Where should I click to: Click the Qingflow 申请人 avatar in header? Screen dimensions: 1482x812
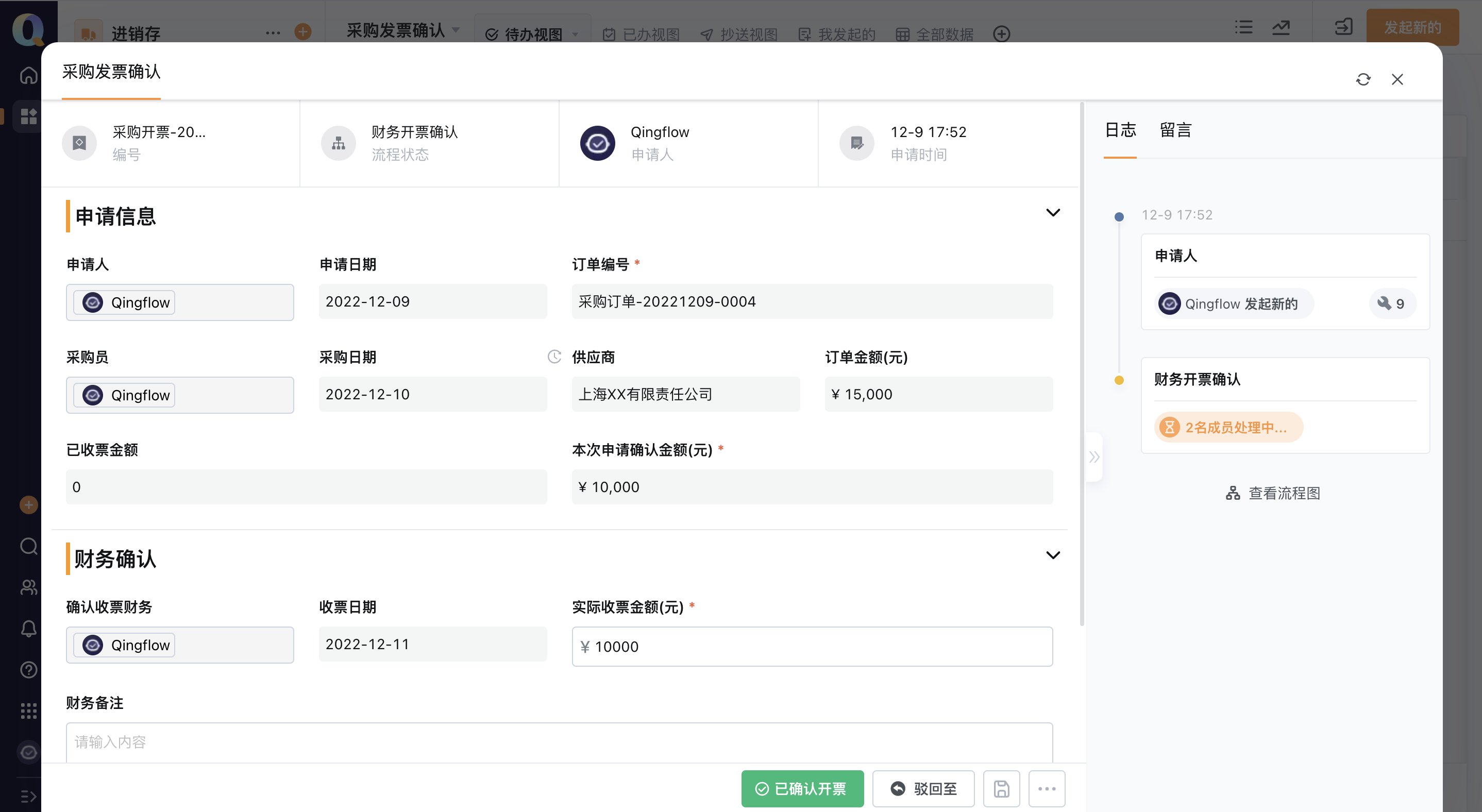coord(598,143)
